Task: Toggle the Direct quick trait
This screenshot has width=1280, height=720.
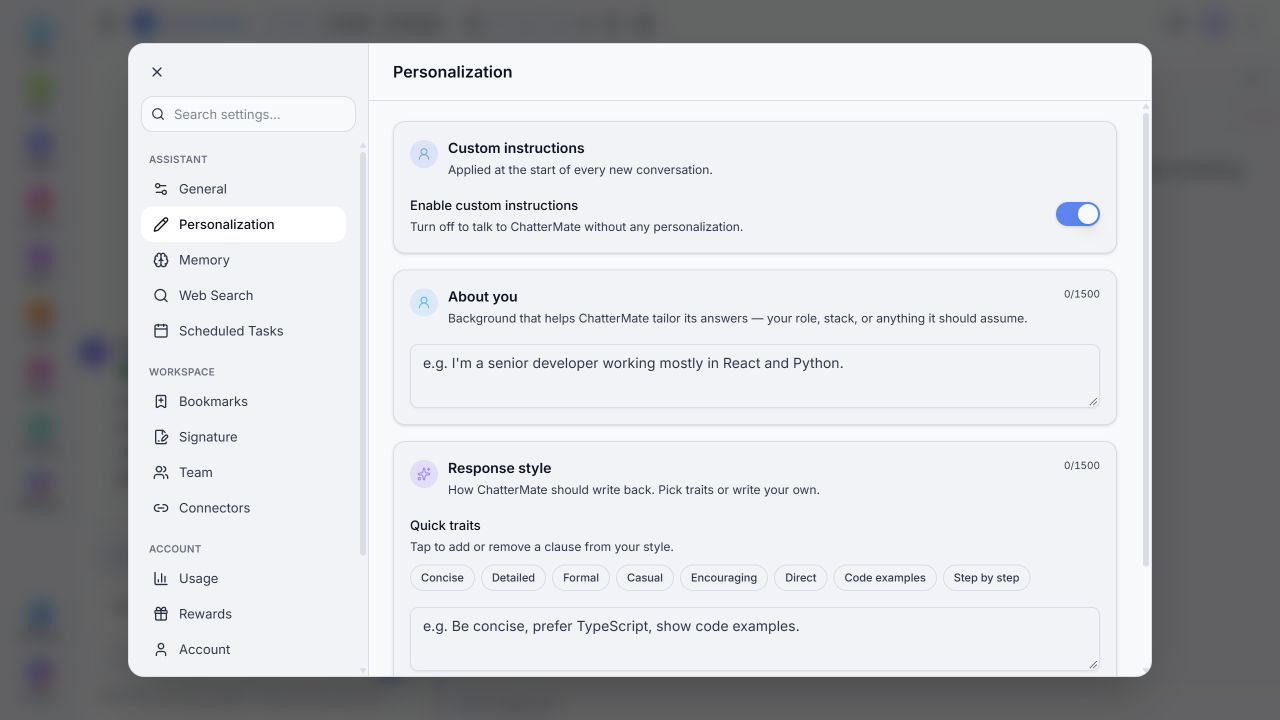Action: (x=801, y=578)
